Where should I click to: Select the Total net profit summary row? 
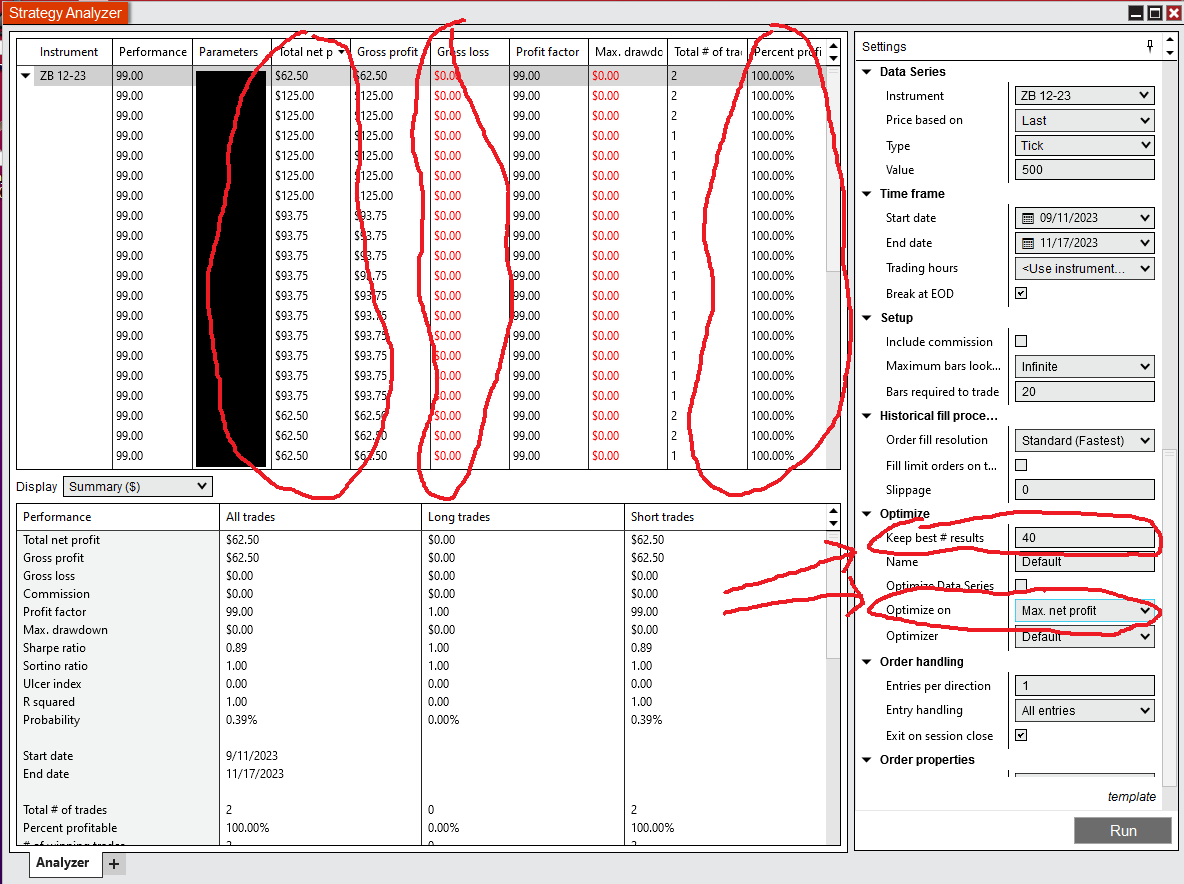422,540
